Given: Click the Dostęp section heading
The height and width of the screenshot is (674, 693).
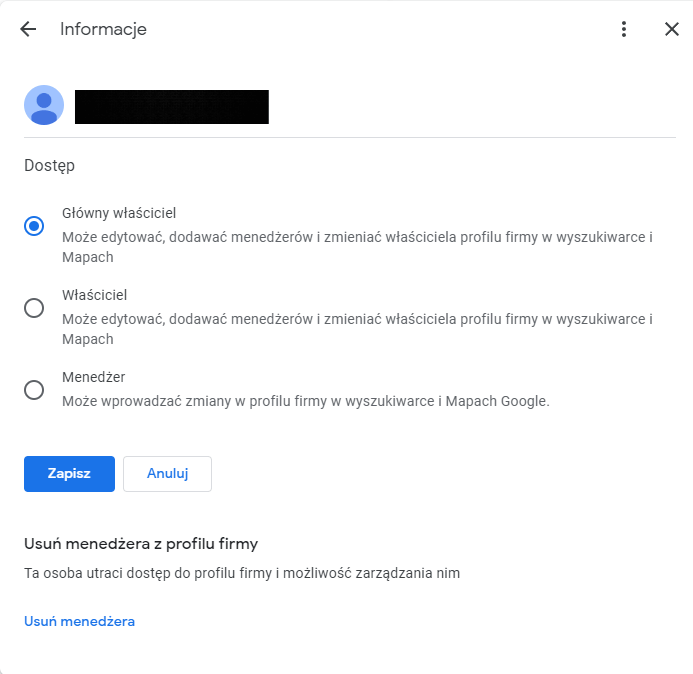Looking at the screenshot, I should [x=50, y=166].
